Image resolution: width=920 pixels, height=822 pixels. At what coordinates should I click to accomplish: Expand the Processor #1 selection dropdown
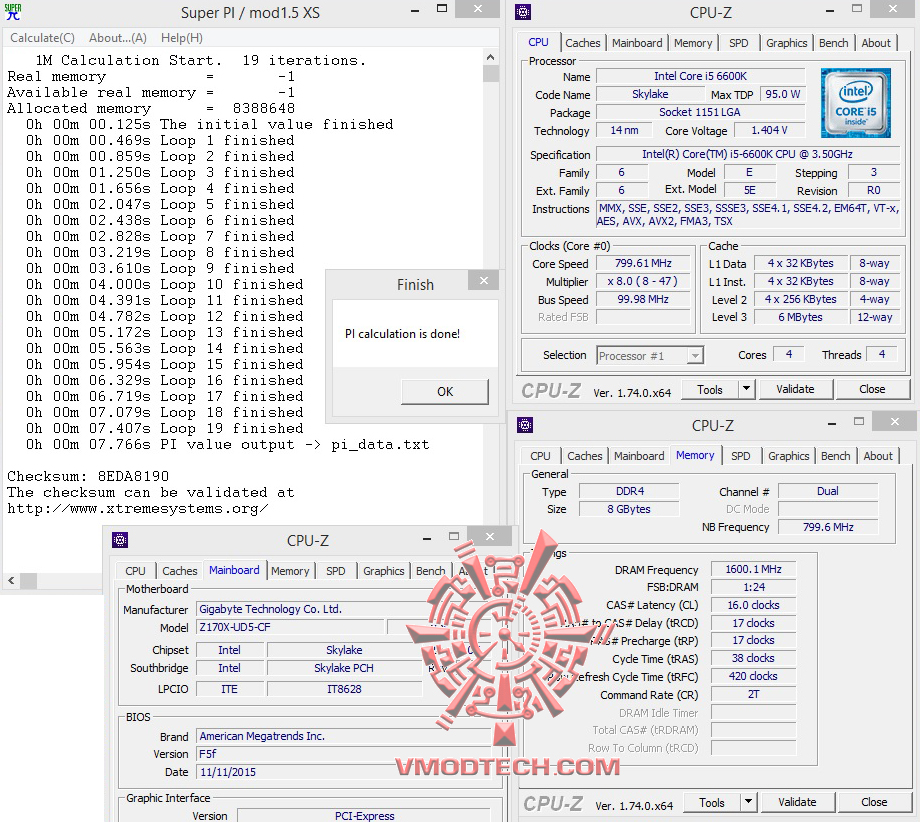[x=695, y=356]
